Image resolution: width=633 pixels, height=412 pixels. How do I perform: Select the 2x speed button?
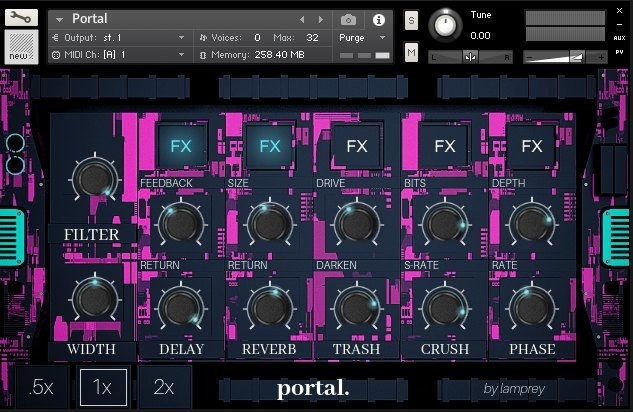click(x=164, y=387)
